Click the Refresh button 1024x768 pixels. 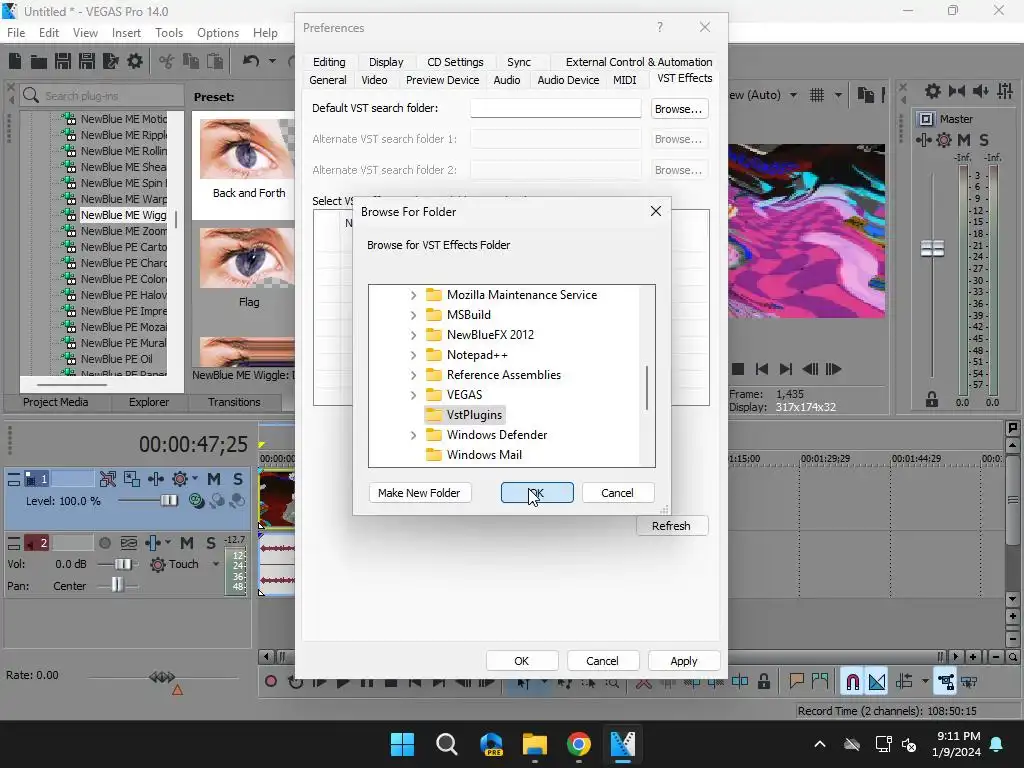pyautogui.click(x=671, y=526)
